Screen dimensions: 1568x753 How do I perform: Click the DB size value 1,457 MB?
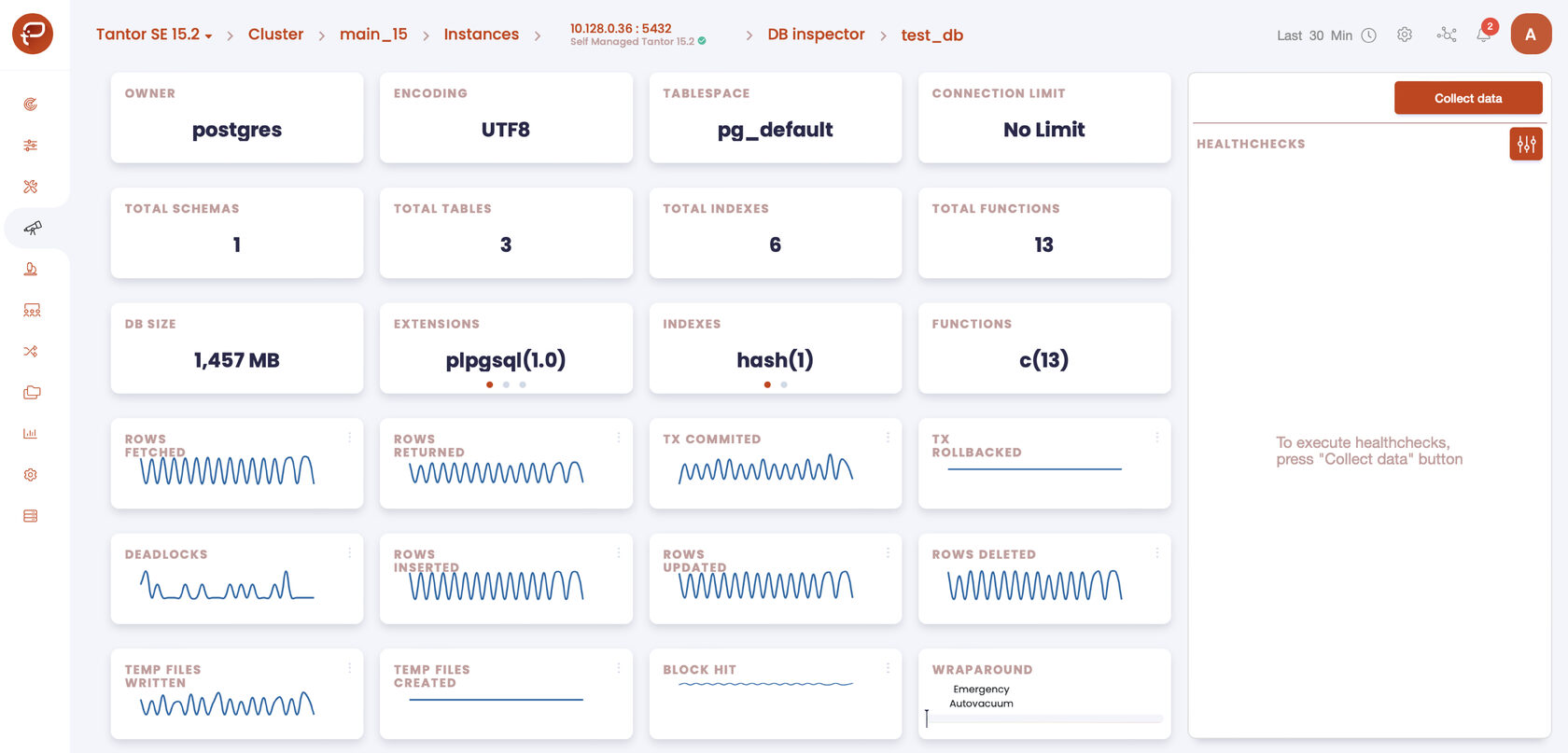(237, 360)
